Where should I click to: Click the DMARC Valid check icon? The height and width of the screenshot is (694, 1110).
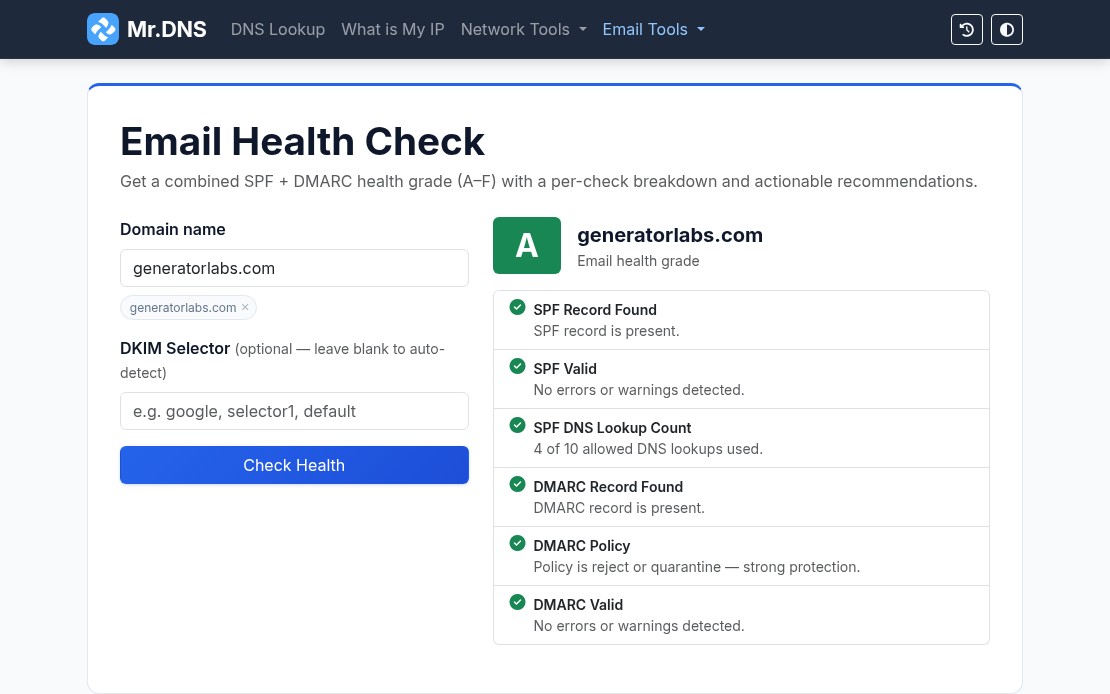click(517, 602)
